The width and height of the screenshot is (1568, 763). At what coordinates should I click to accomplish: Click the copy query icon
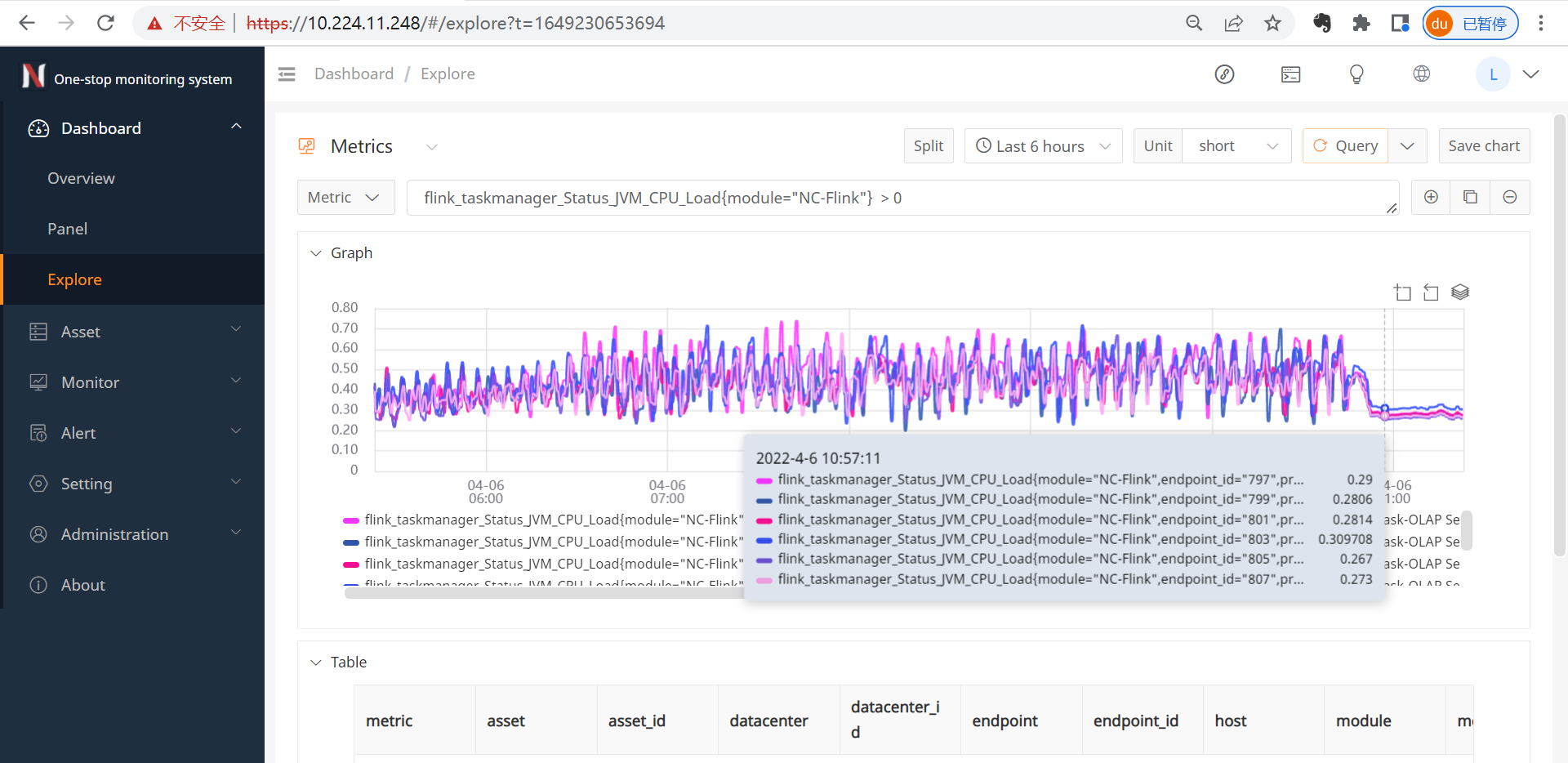pos(1470,197)
